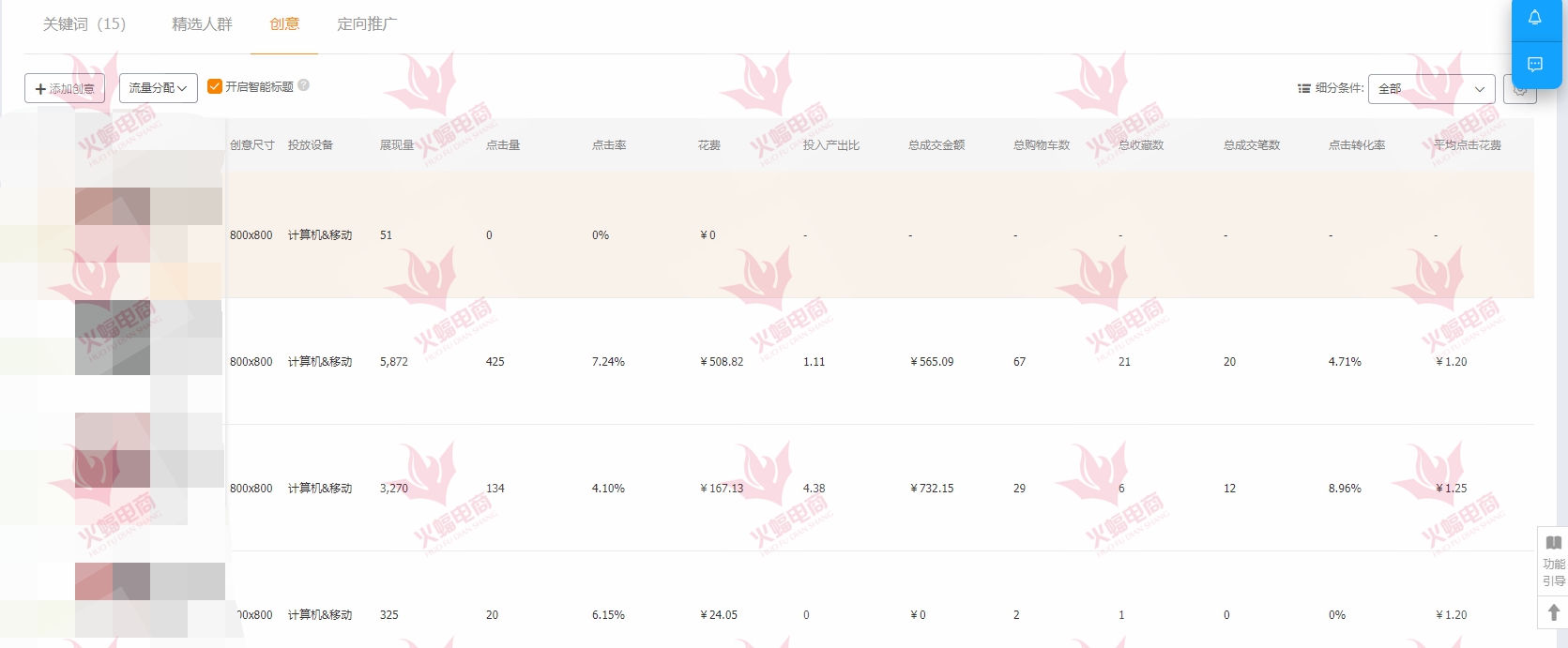This screenshot has height=648, width=1568.
Task: Click the back-to-top arrow icon
Action: [x=1553, y=612]
